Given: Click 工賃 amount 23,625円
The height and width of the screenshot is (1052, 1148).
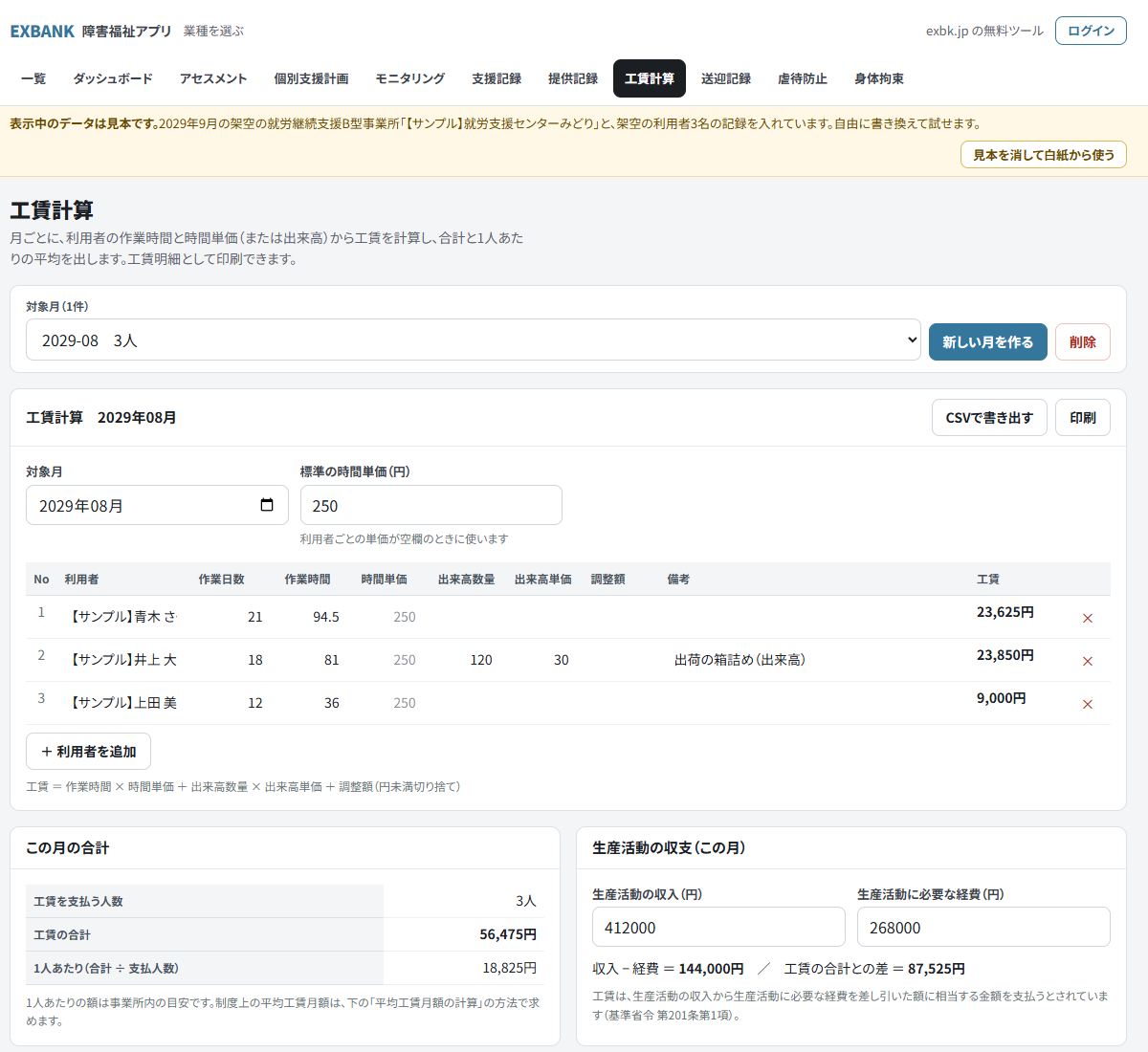Looking at the screenshot, I should pos(1004,612).
